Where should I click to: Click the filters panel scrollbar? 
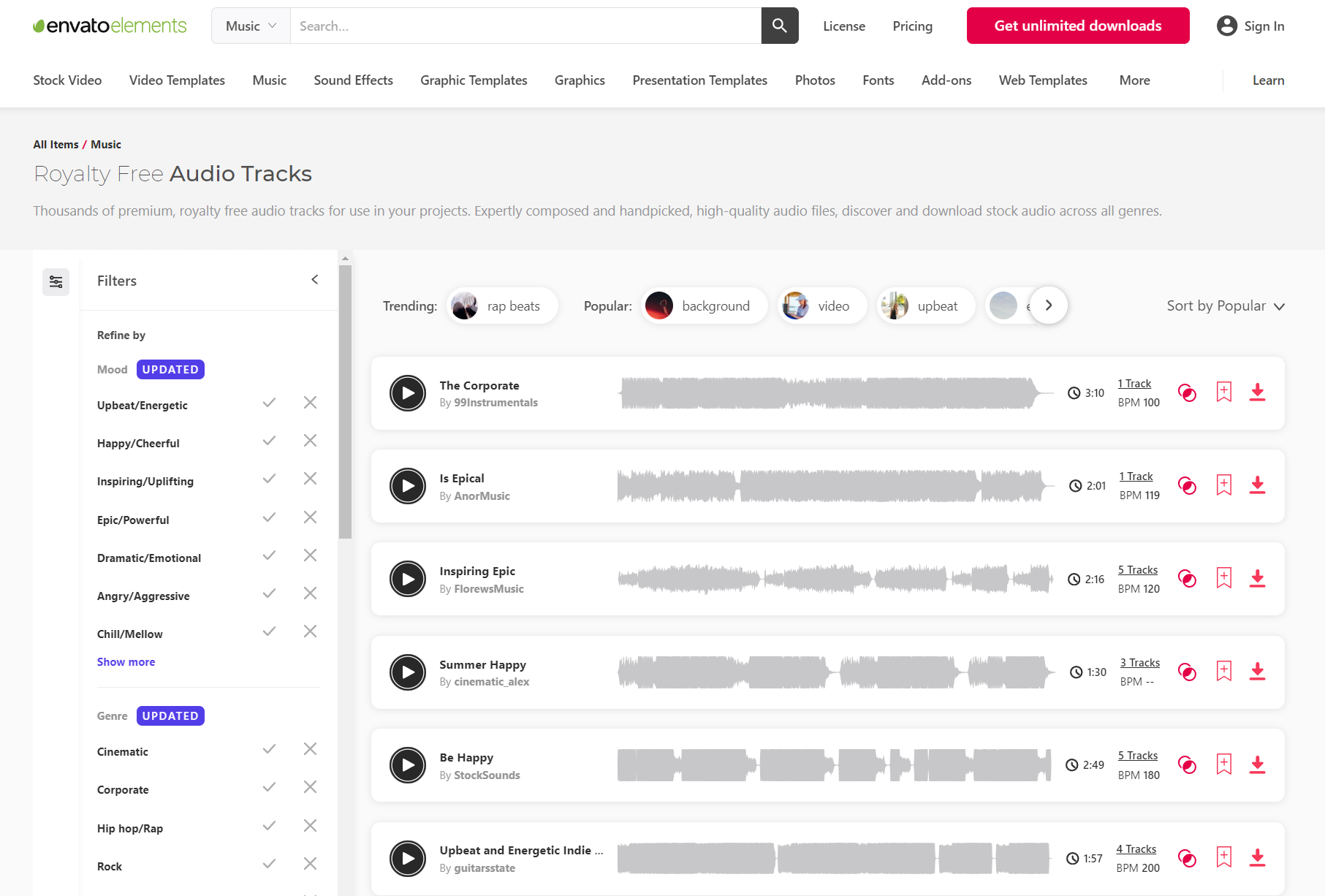(345, 402)
